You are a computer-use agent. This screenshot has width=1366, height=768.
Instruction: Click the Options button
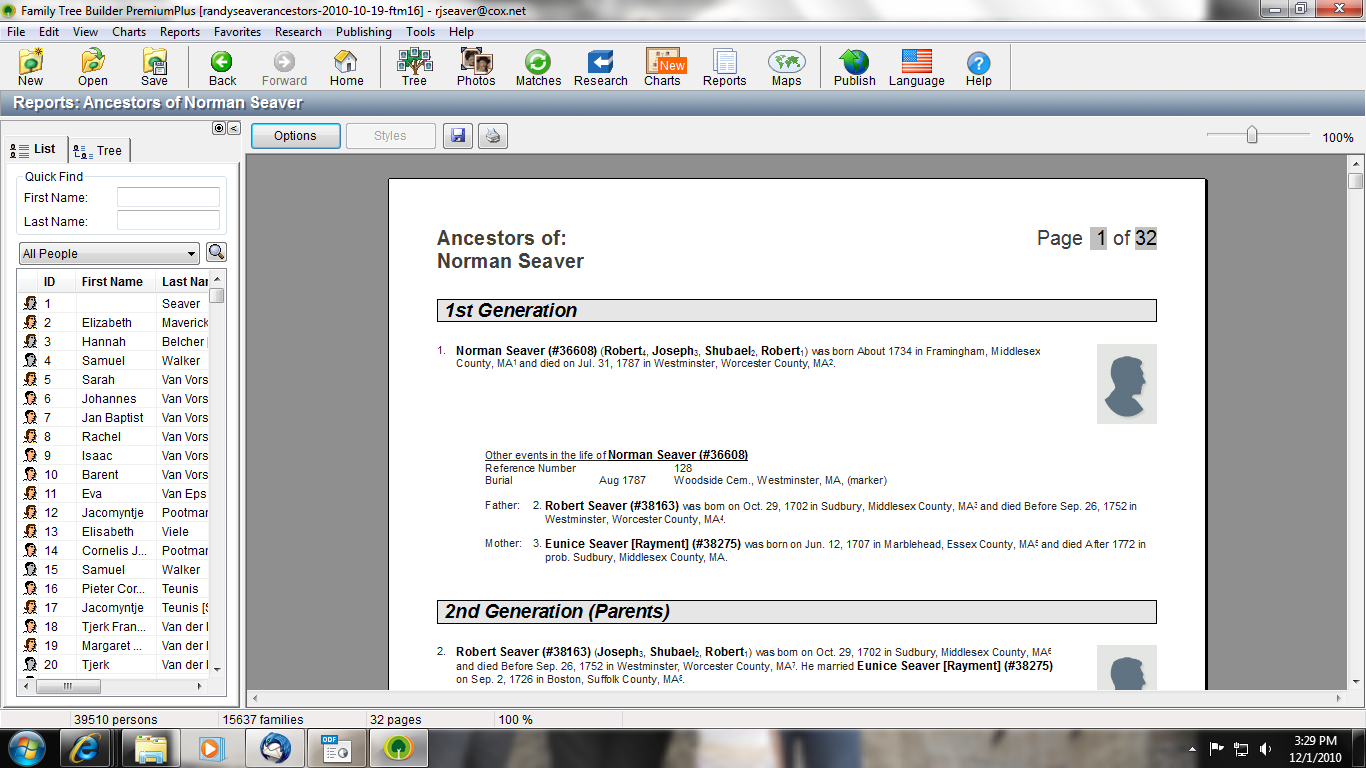point(295,136)
